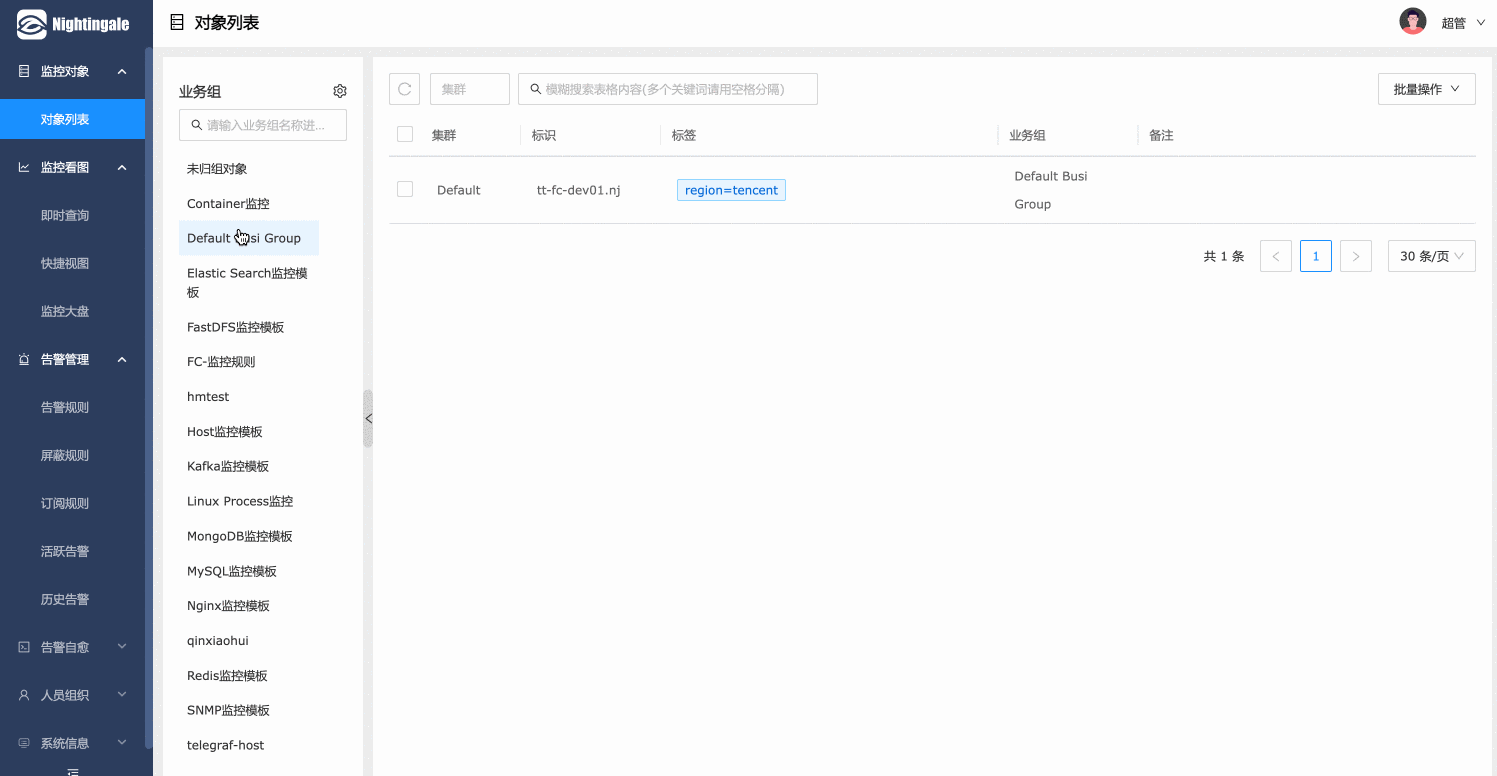Click the 对象列表 page title icon

pyautogui.click(x=177, y=22)
